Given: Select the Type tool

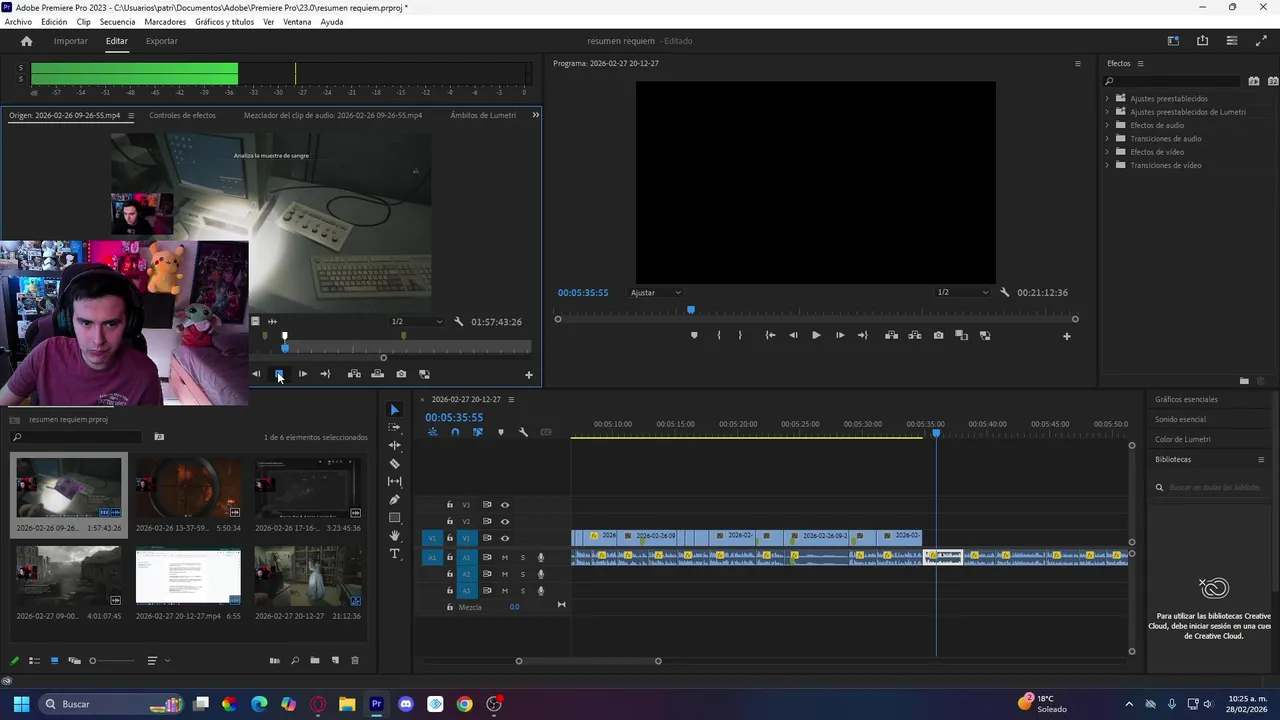Looking at the screenshot, I should tap(394, 553).
